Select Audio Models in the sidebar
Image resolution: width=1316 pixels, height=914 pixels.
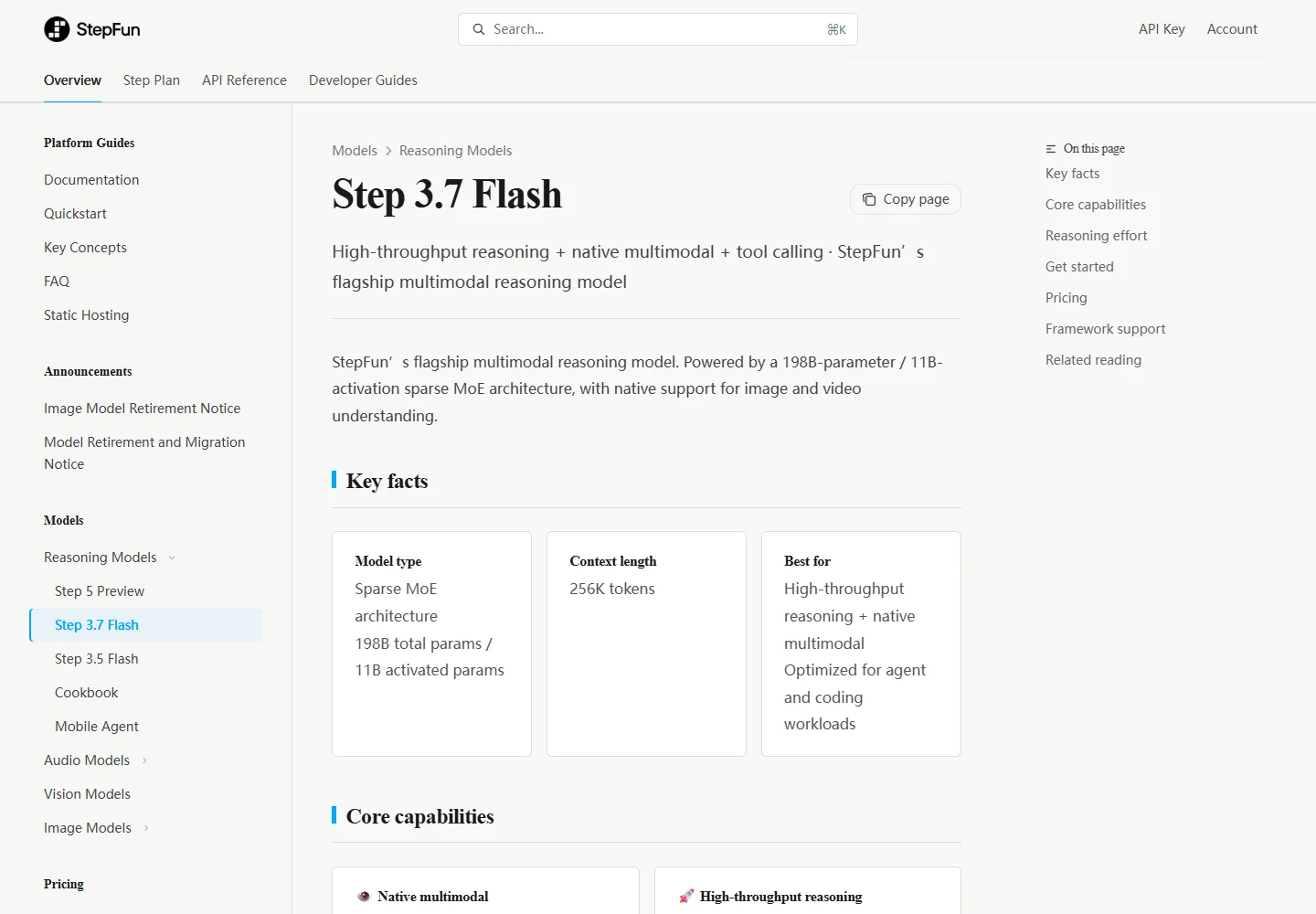(87, 760)
